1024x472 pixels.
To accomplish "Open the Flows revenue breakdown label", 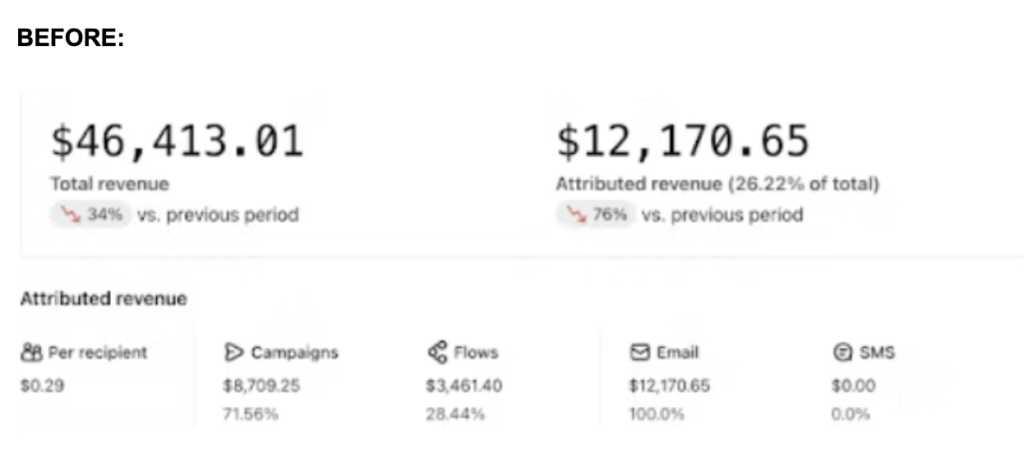I will tap(476, 352).
